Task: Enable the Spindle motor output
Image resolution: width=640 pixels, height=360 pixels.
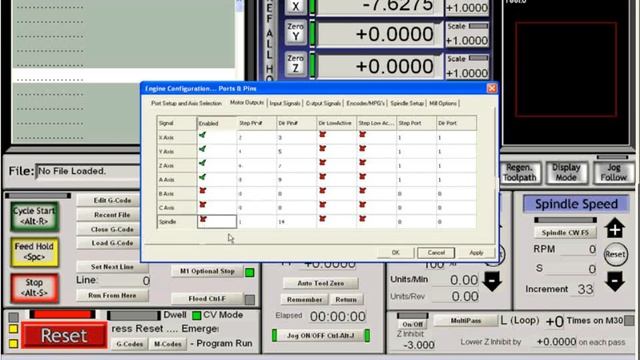Action: click(203, 220)
